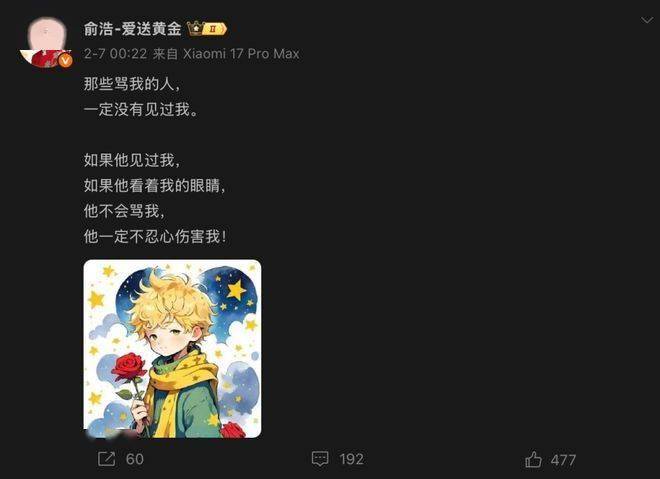Click the crown membership icon
Viewport: 660px width, 479px height.
click(195, 28)
